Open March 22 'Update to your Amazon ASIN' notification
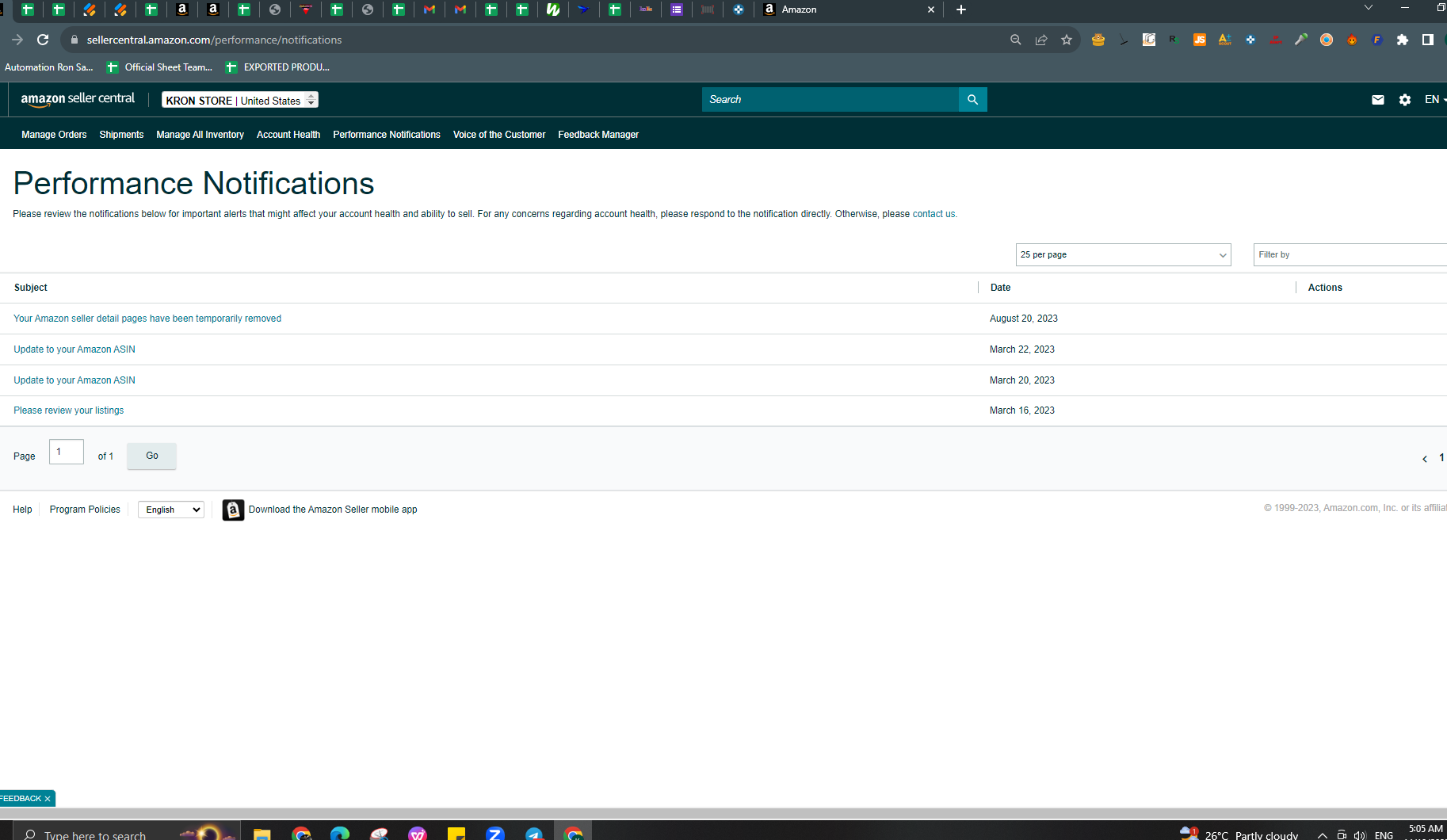Image resolution: width=1447 pixels, height=840 pixels. pos(74,349)
